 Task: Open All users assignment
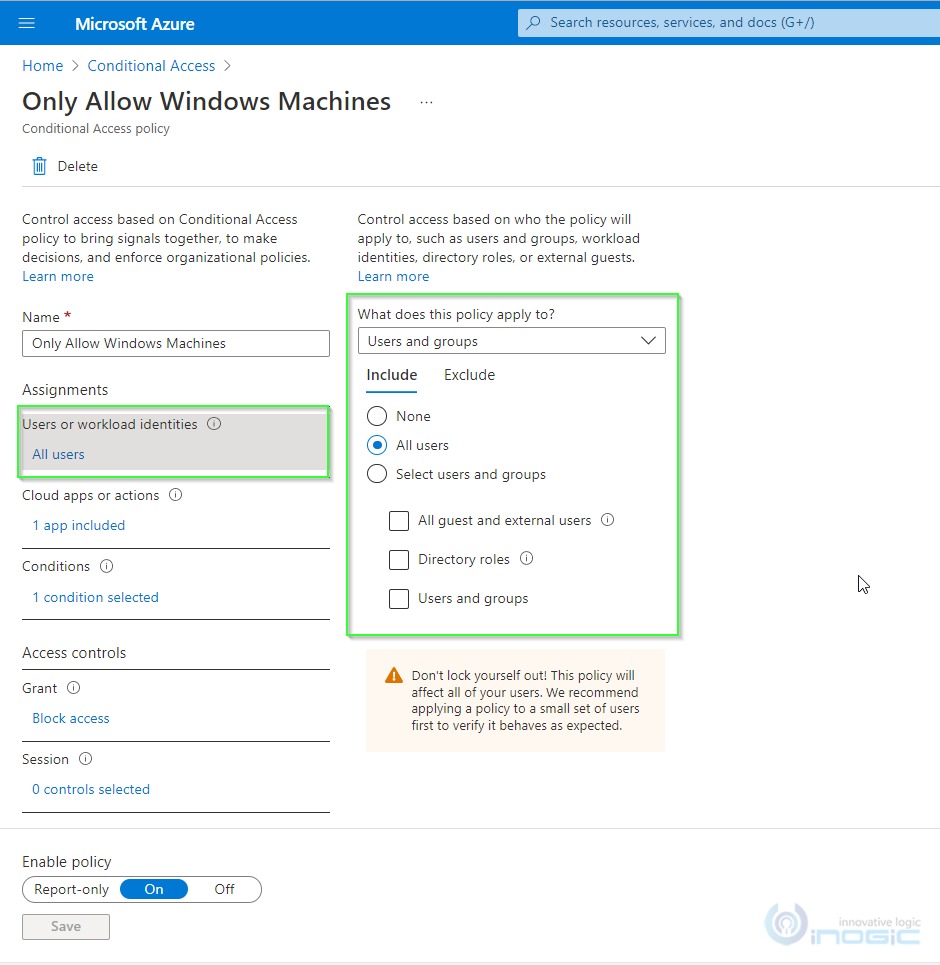coord(58,454)
